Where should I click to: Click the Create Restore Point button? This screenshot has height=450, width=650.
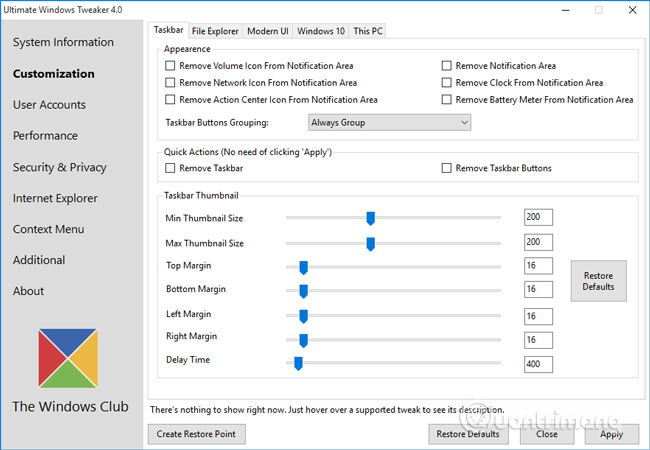coord(197,434)
